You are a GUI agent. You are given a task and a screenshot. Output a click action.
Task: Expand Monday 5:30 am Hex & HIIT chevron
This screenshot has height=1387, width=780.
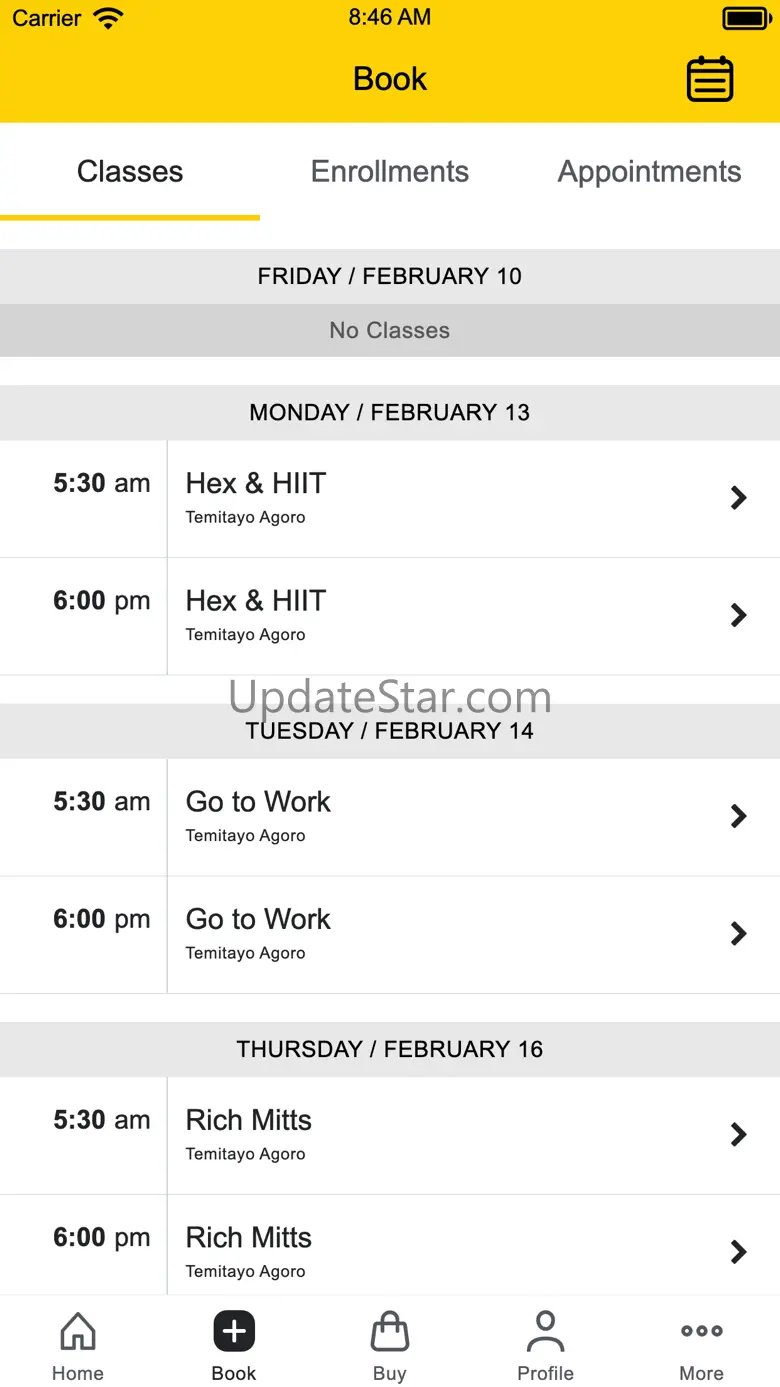point(739,498)
